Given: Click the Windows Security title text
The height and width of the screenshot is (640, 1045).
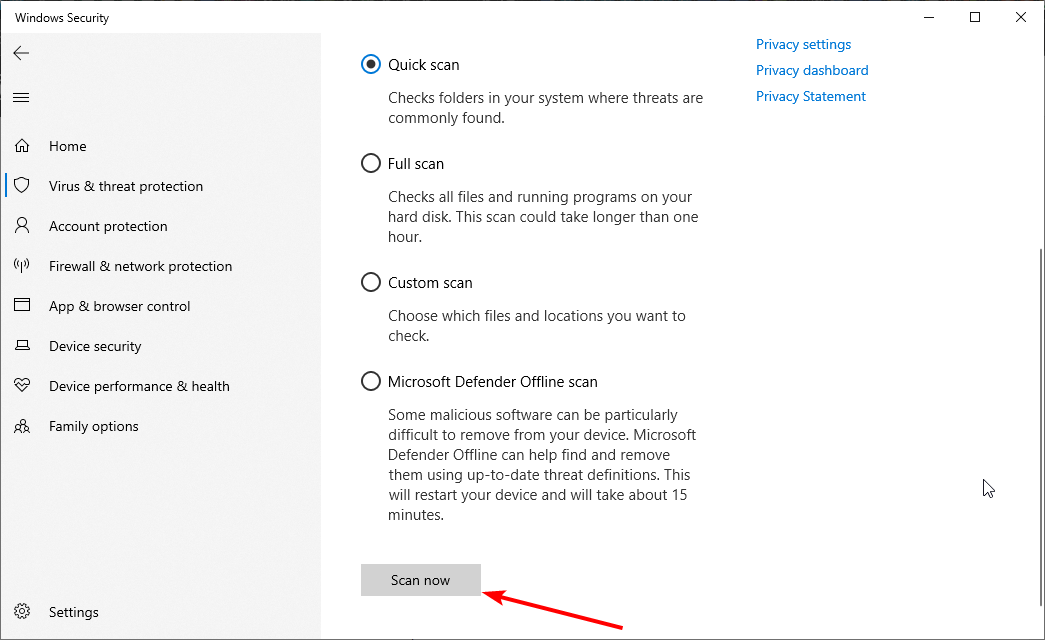Looking at the screenshot, I should 62,18.
